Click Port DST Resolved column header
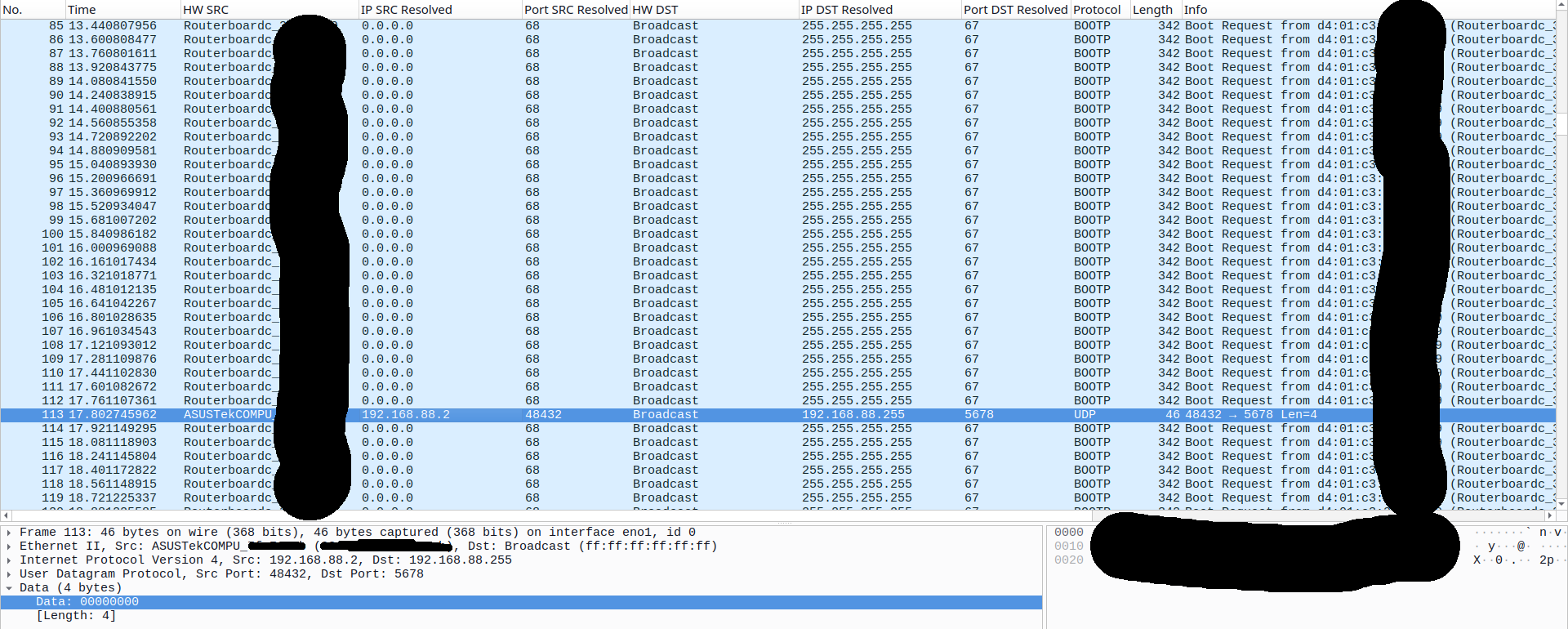 pos(1016,10)
